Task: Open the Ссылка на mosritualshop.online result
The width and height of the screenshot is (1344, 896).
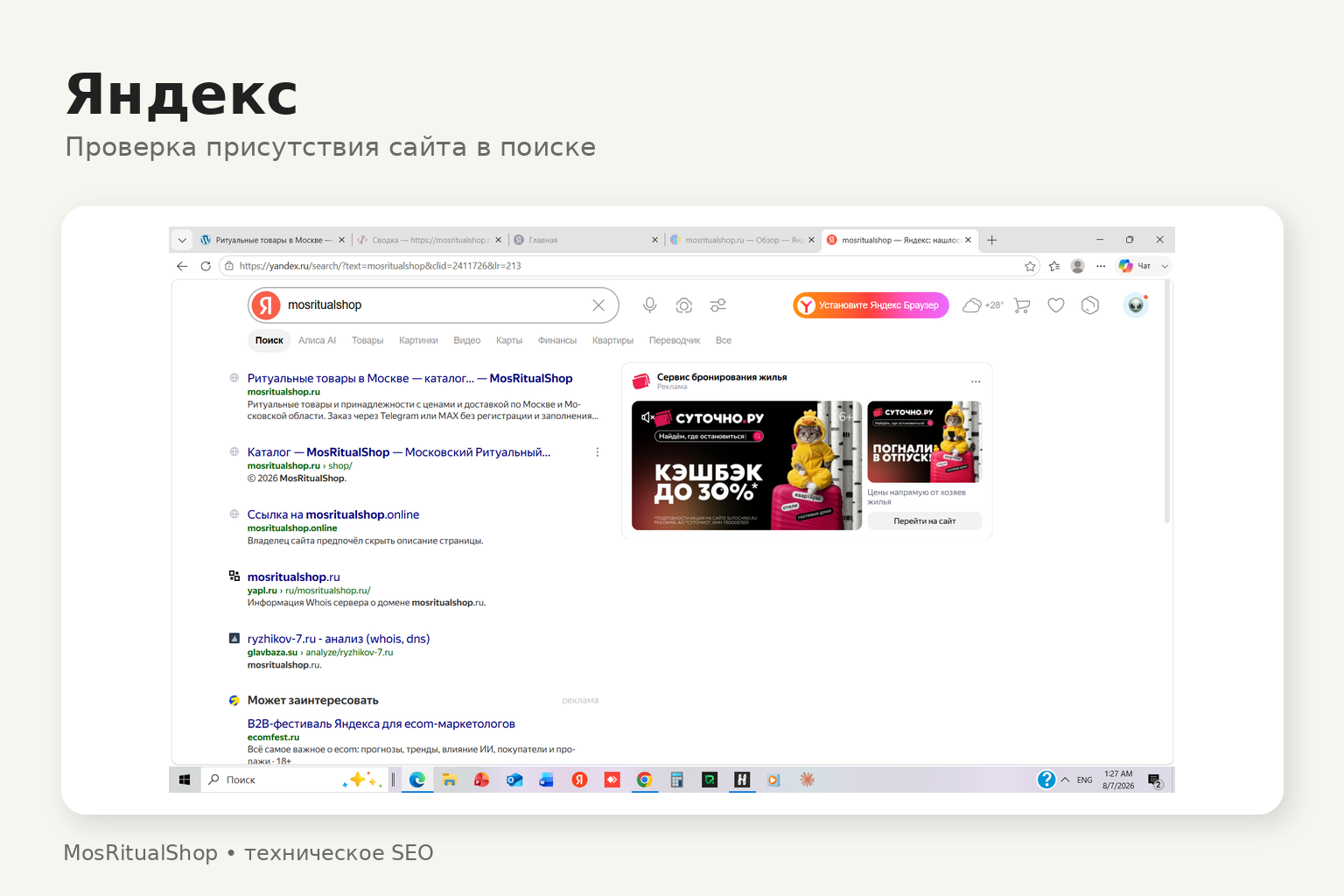Action: click(x=333, y=514)
